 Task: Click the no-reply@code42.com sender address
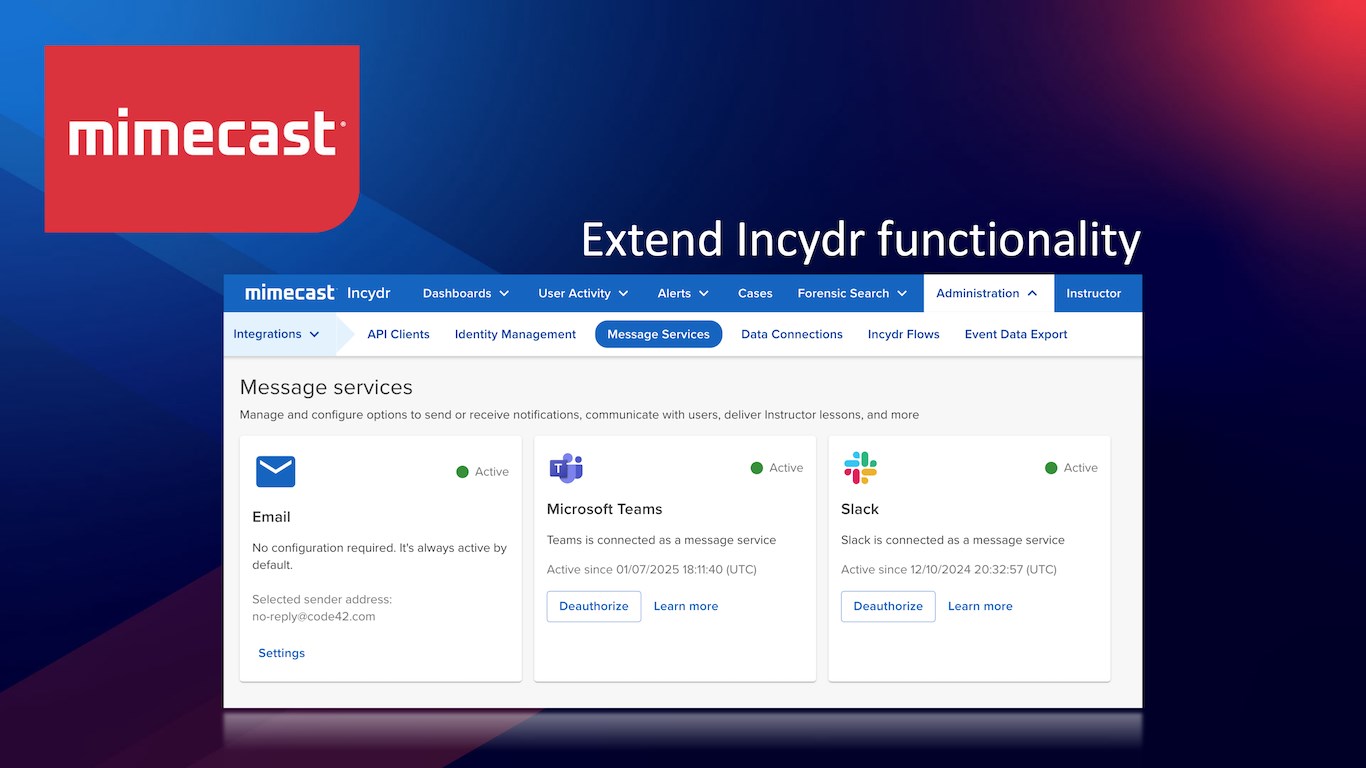314,617
